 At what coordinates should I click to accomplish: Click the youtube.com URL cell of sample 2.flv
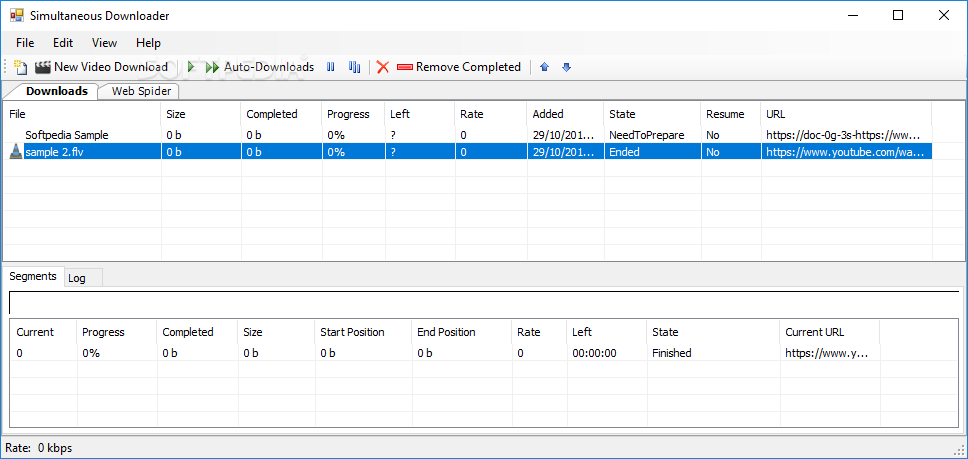click(x=846, y=152)
